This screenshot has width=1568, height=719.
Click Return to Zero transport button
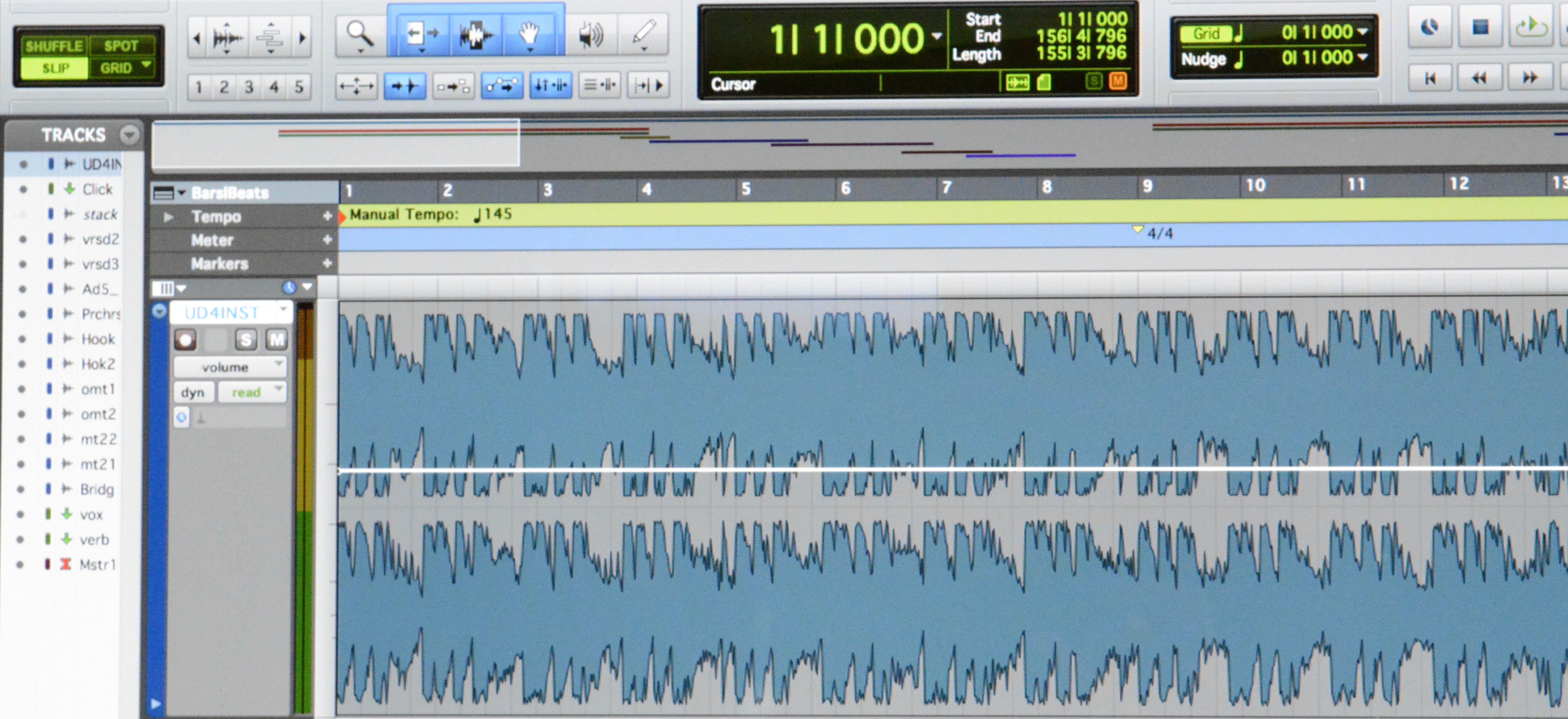coord(1430,78)
